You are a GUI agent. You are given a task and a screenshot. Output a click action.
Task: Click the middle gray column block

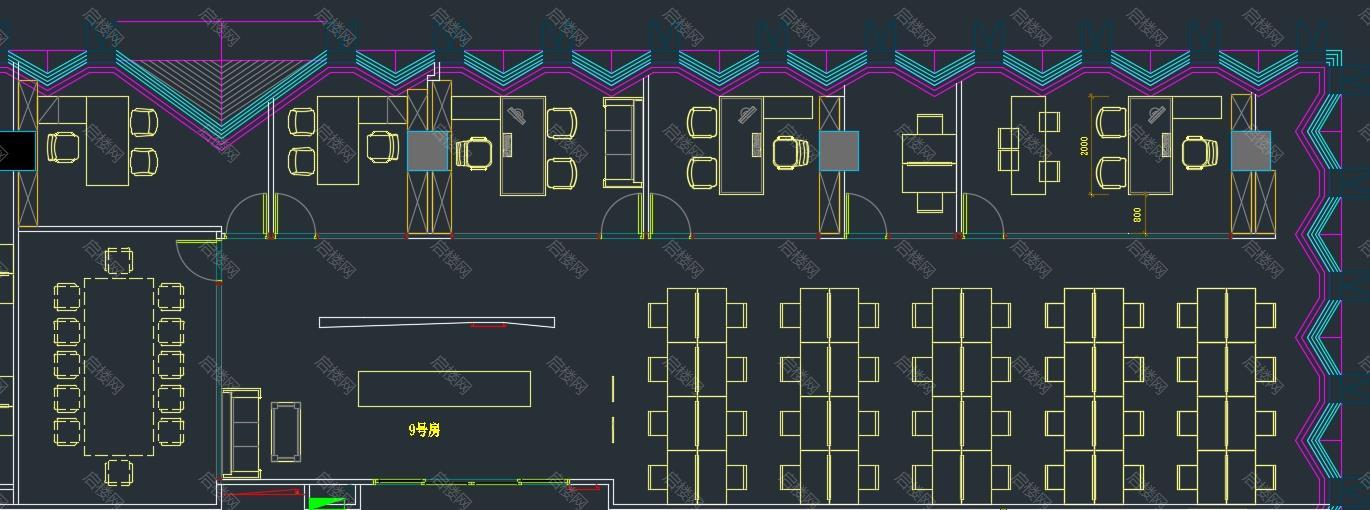(x=838, y=150)
